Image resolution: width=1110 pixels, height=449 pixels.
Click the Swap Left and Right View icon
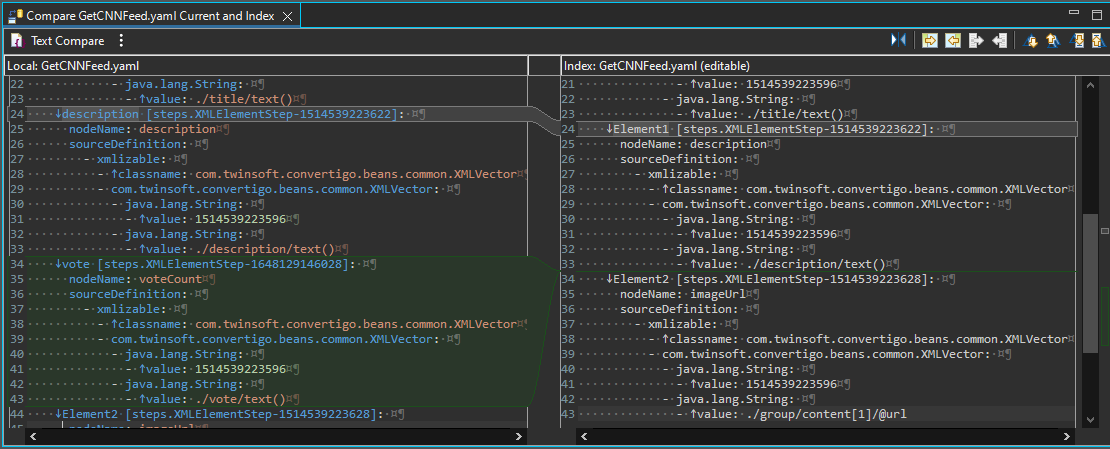(898, 41)
